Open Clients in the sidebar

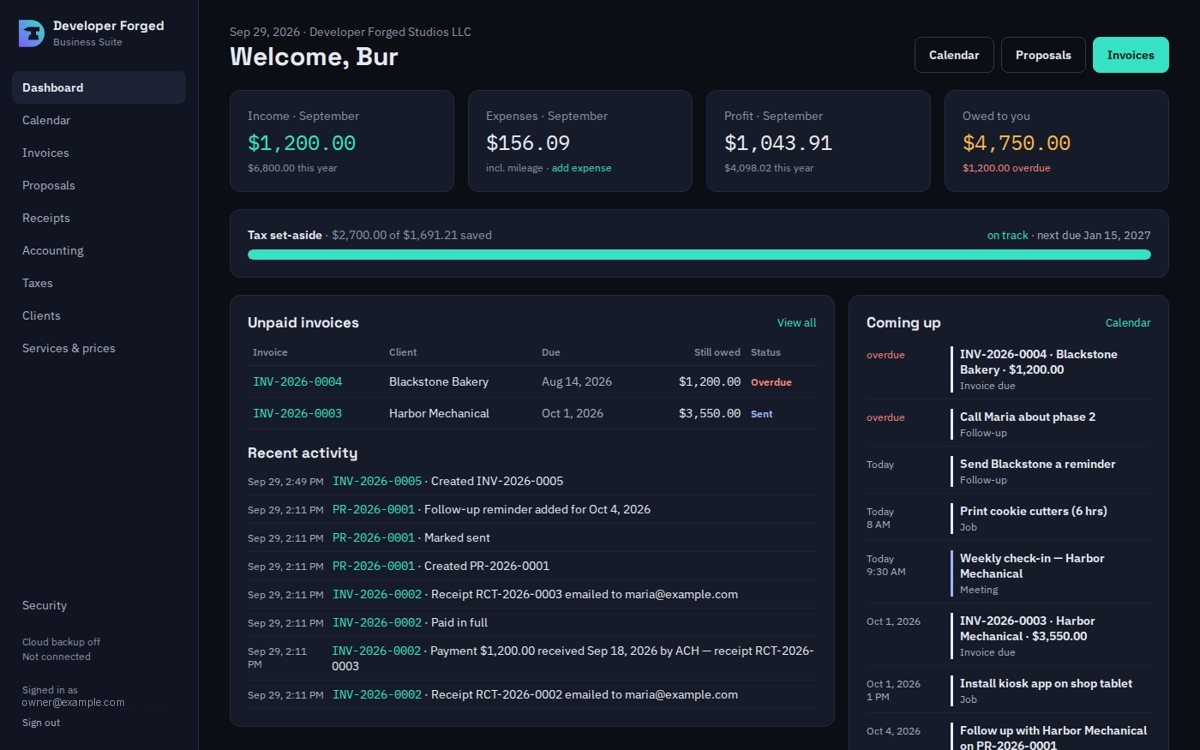(99, 315)
